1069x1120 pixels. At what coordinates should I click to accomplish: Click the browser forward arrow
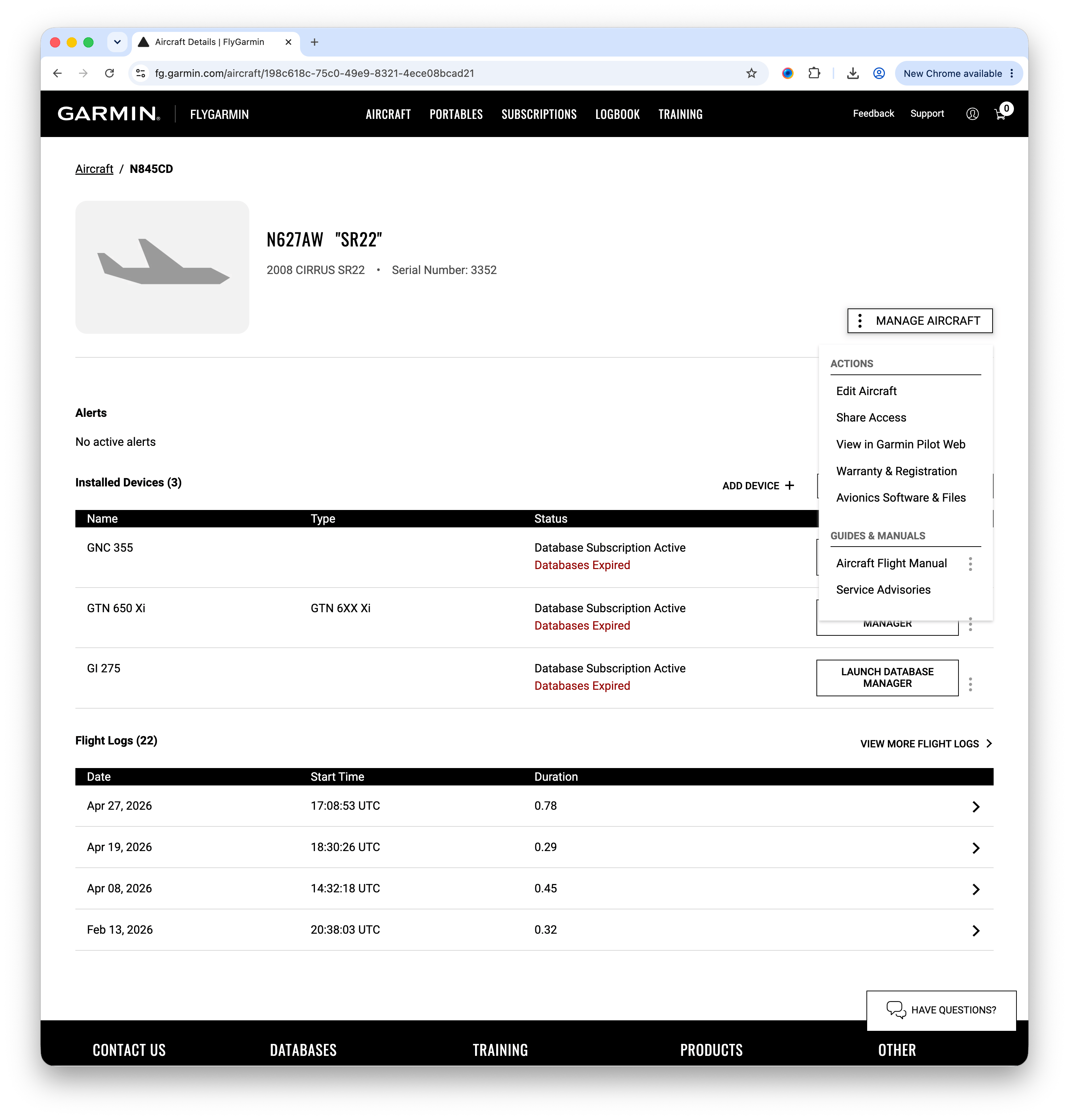(x=83, y=74)
